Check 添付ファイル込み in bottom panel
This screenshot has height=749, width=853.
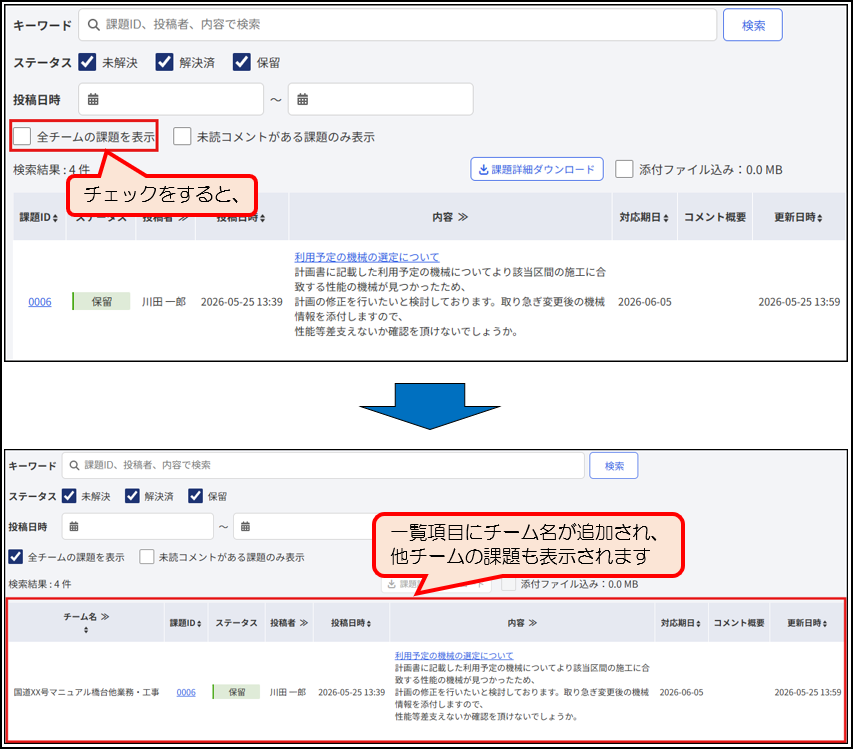(x=509, y=584)
